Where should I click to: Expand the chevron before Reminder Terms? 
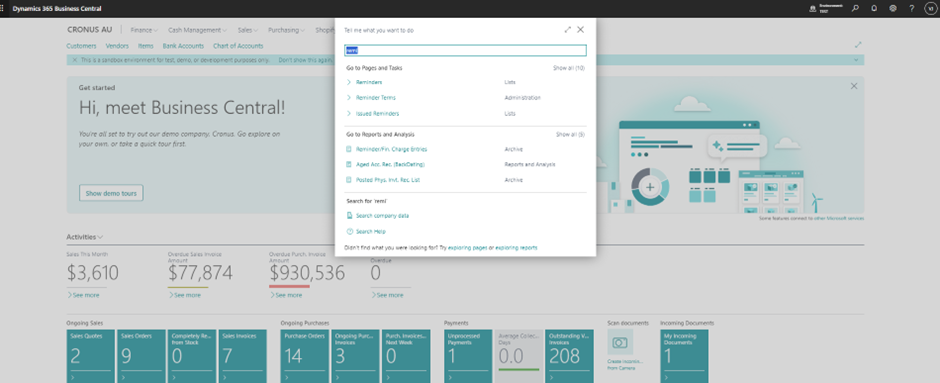pyautogui.click(x=349, y=98)
